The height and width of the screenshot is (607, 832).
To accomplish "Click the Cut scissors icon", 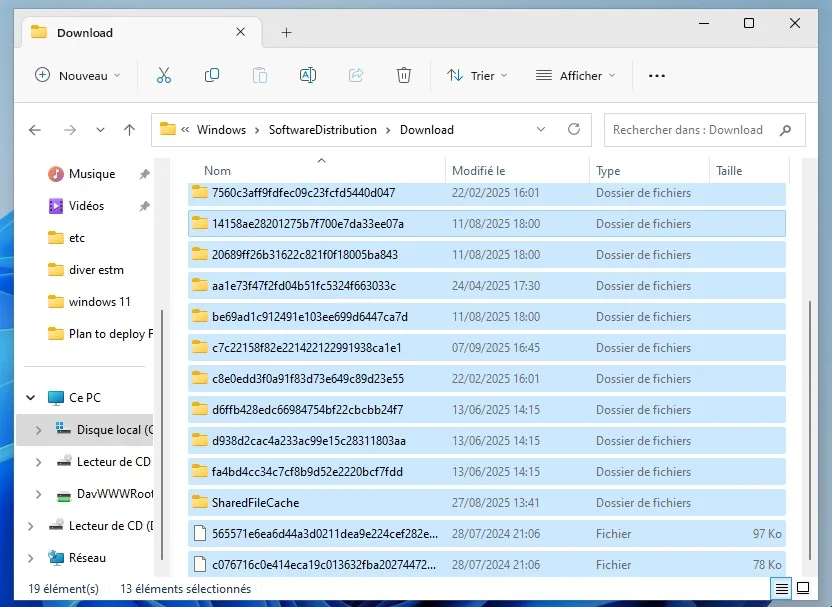I will pos(164,75).
